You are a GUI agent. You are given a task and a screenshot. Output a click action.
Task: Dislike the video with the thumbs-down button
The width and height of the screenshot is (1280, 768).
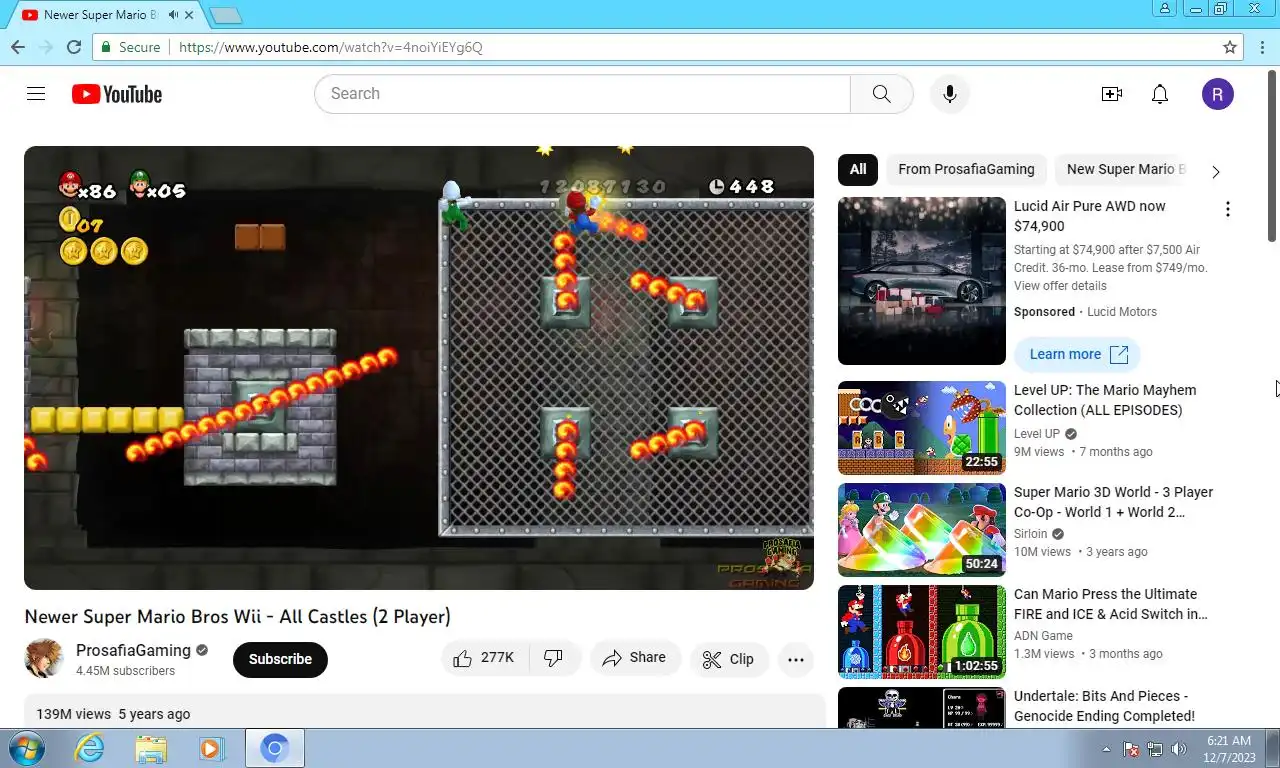click(x=554, y=658)
